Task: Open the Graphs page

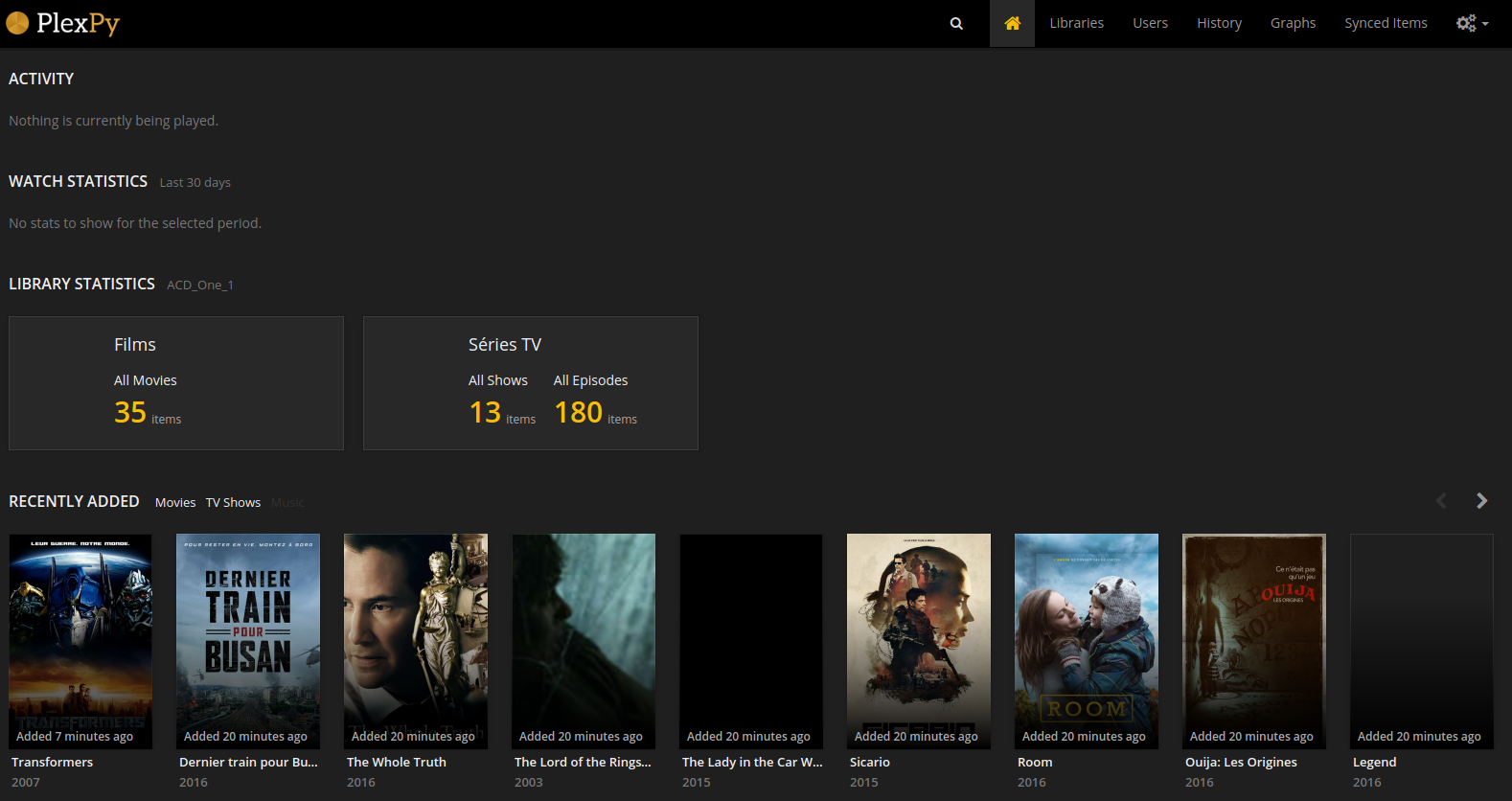Action: point(1293,23)
